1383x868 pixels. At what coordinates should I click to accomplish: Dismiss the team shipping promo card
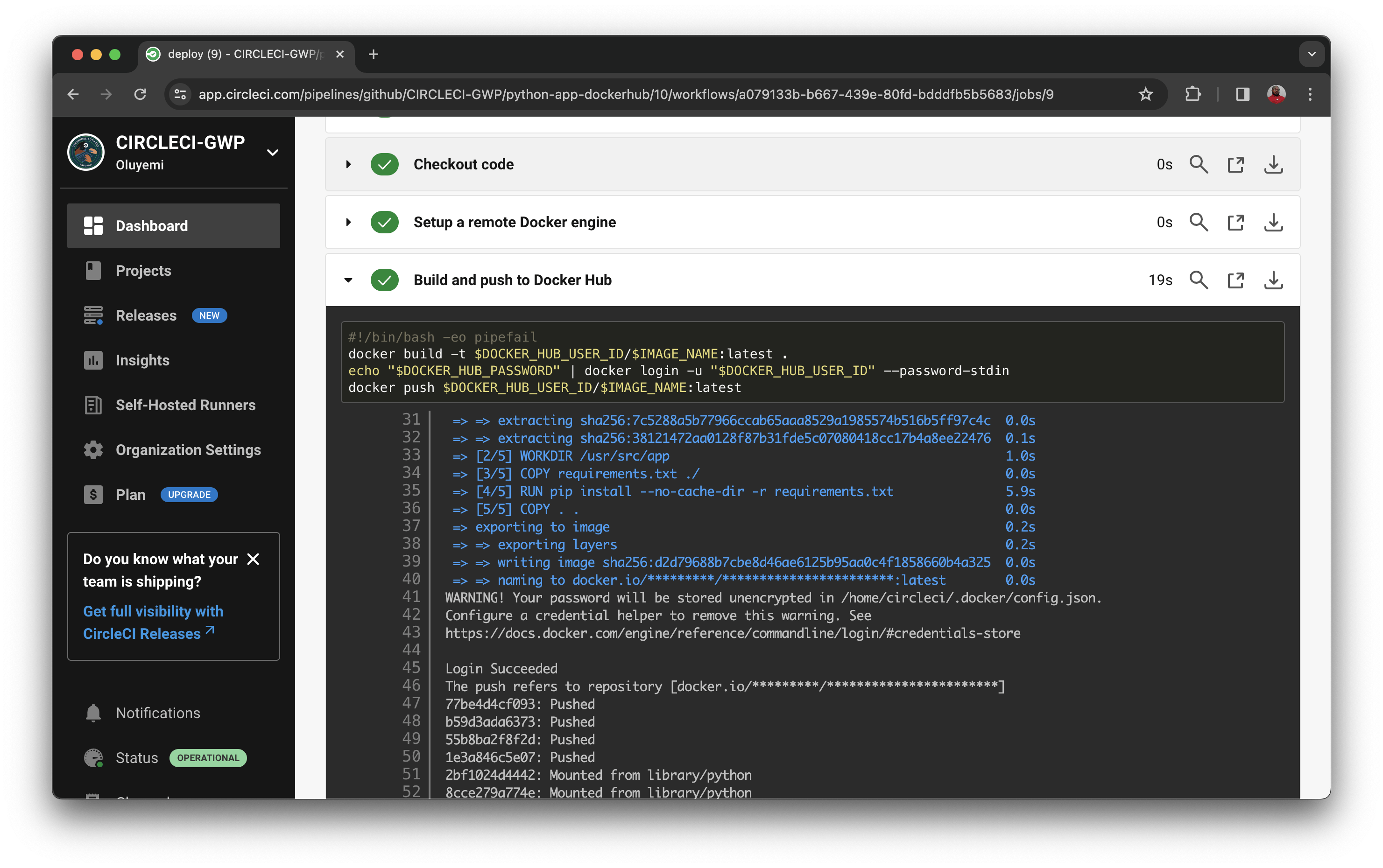tap(253, 558)
